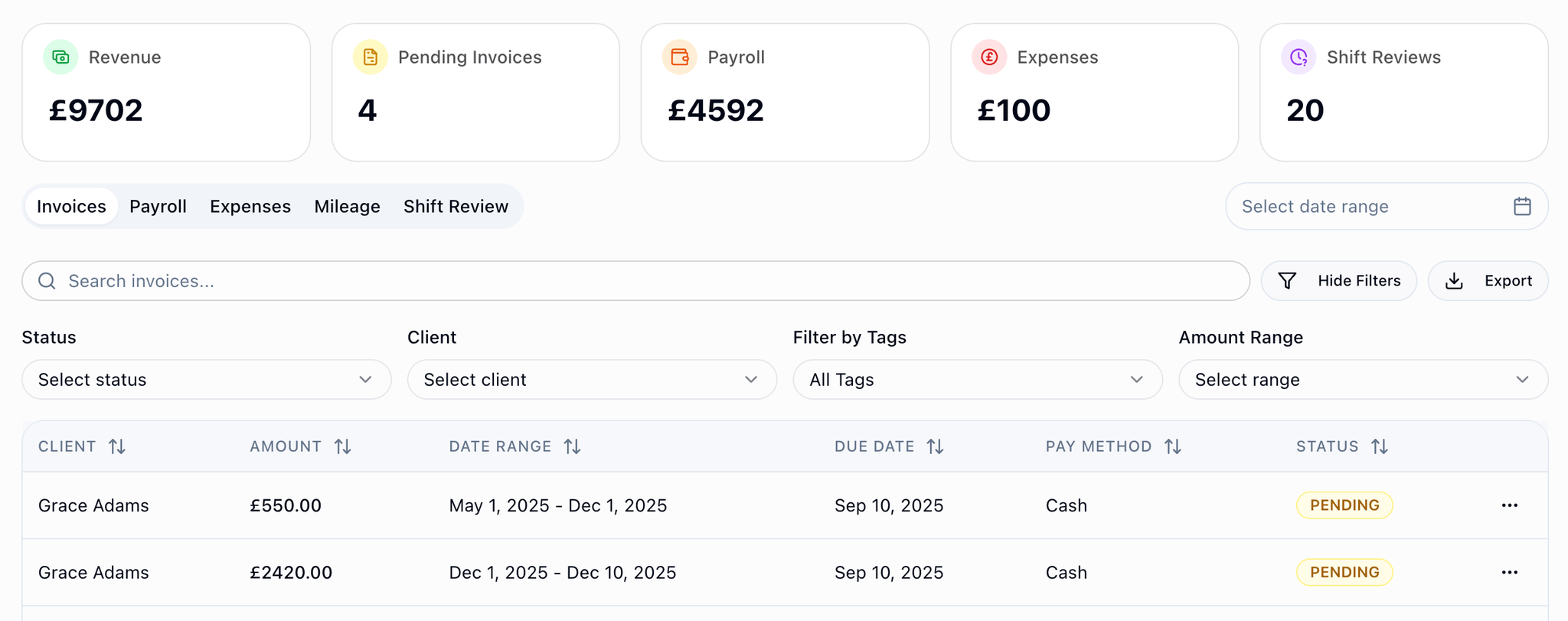Click the green Revenue card icon

click(60, 57)
